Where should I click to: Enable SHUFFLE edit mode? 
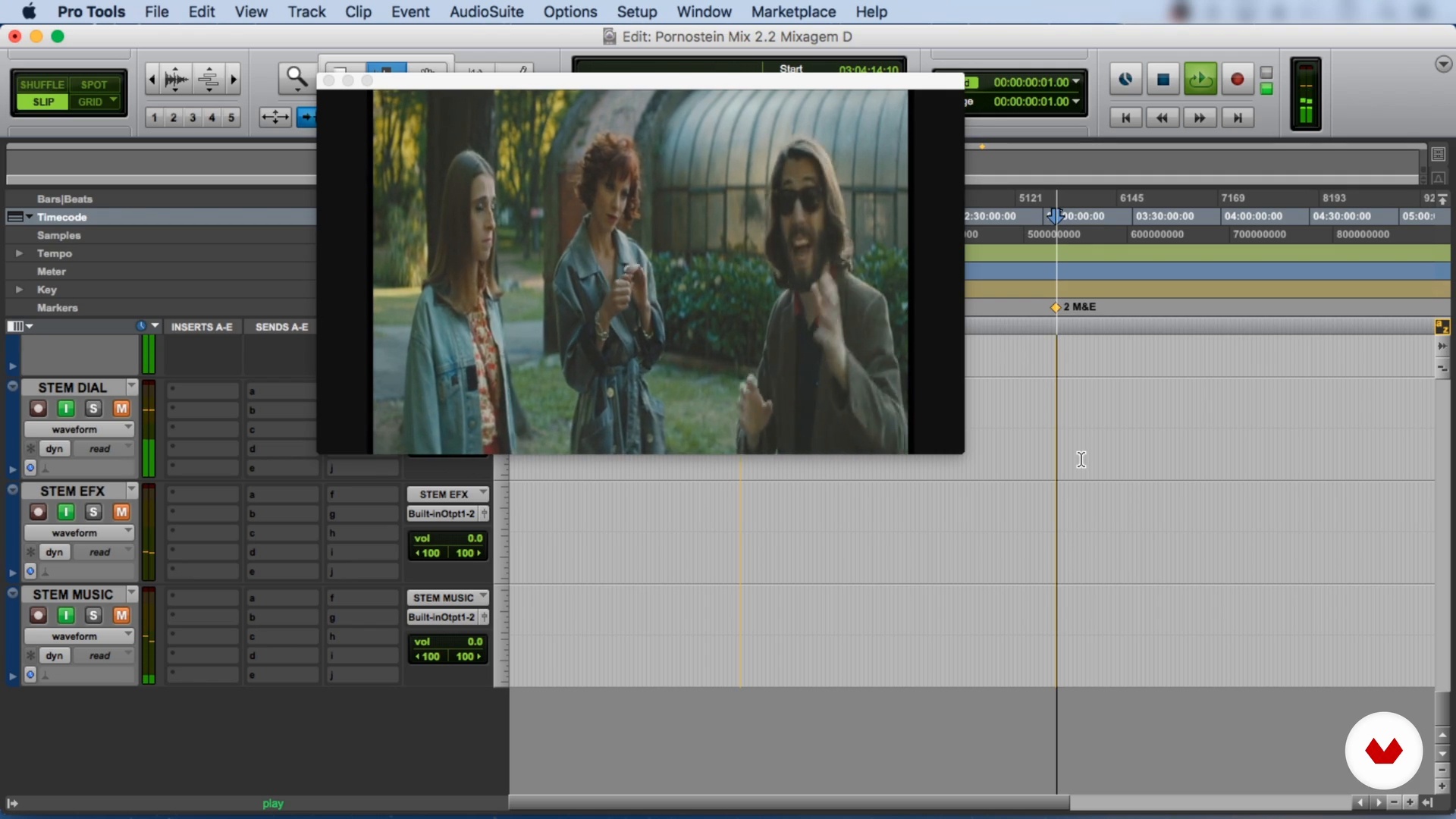[42, 84]
